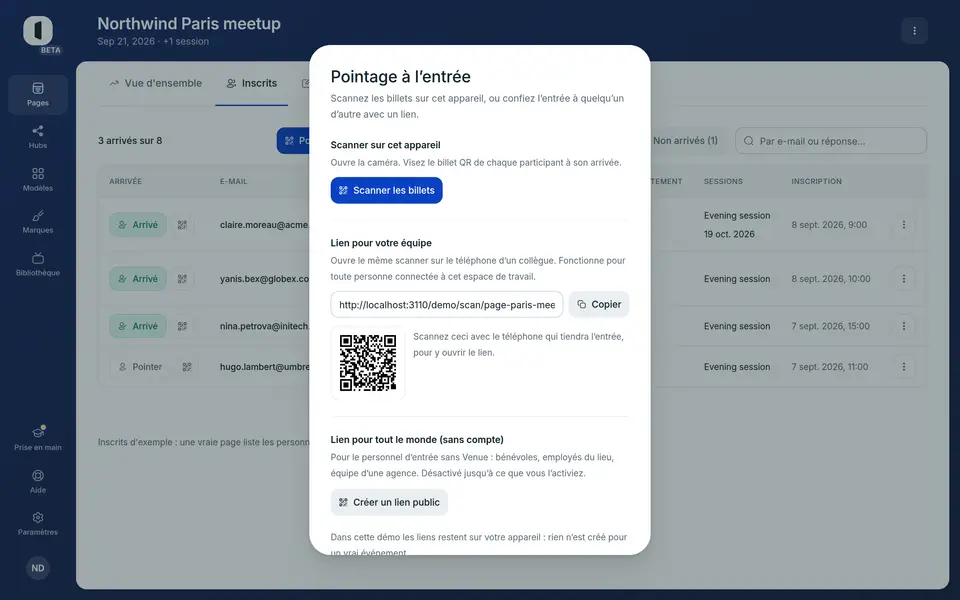Click Scanner les billets button
Viewport: 960px width, 600px height.
[x=386, y=190]
